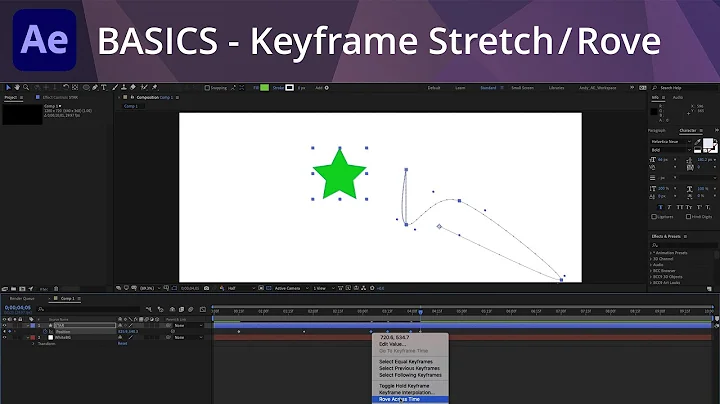Open the resolution dropdown set to Half
720x404 pixels.
241,288
